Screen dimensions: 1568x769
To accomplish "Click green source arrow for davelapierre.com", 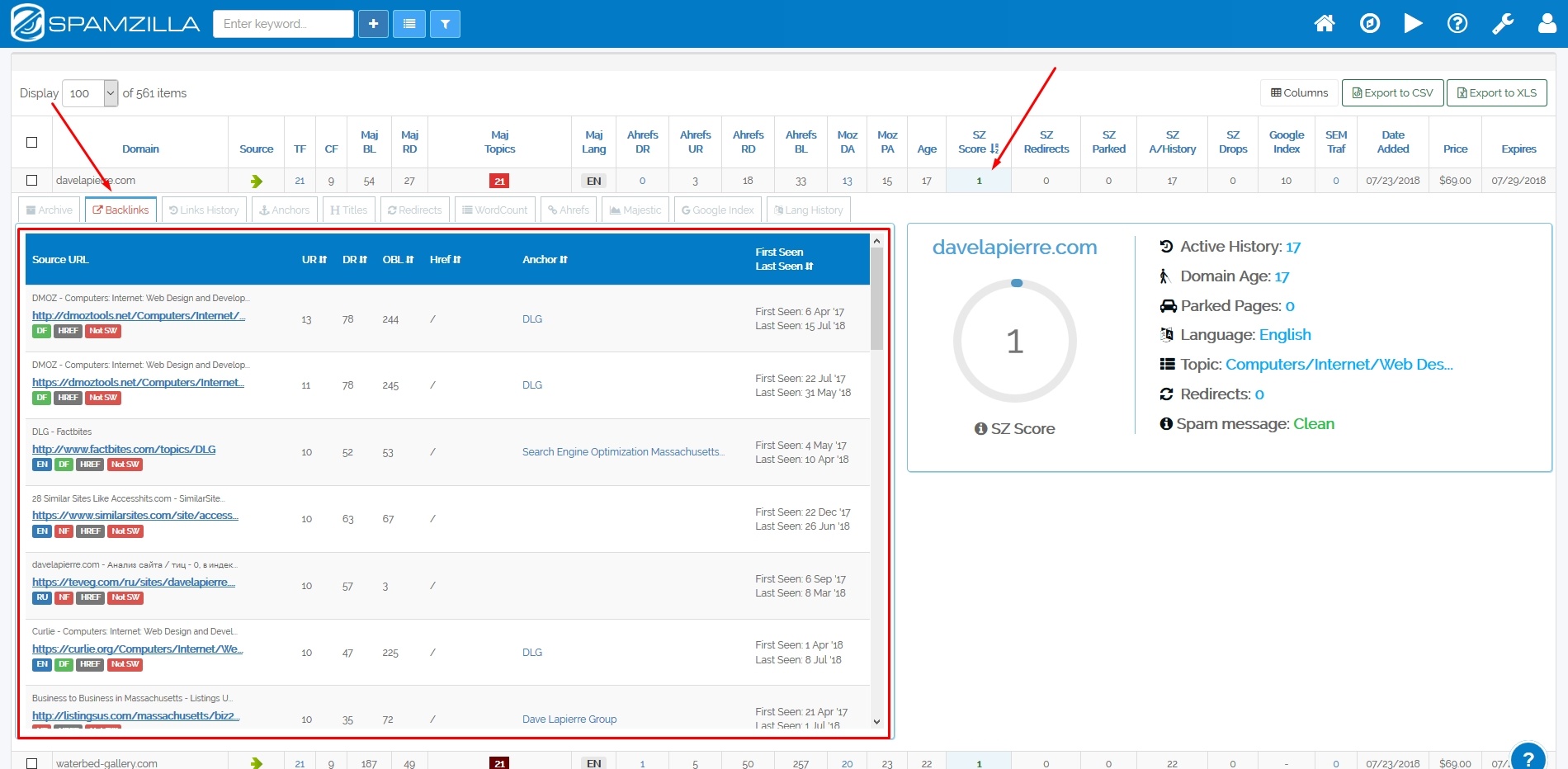I will pos(257,181).
